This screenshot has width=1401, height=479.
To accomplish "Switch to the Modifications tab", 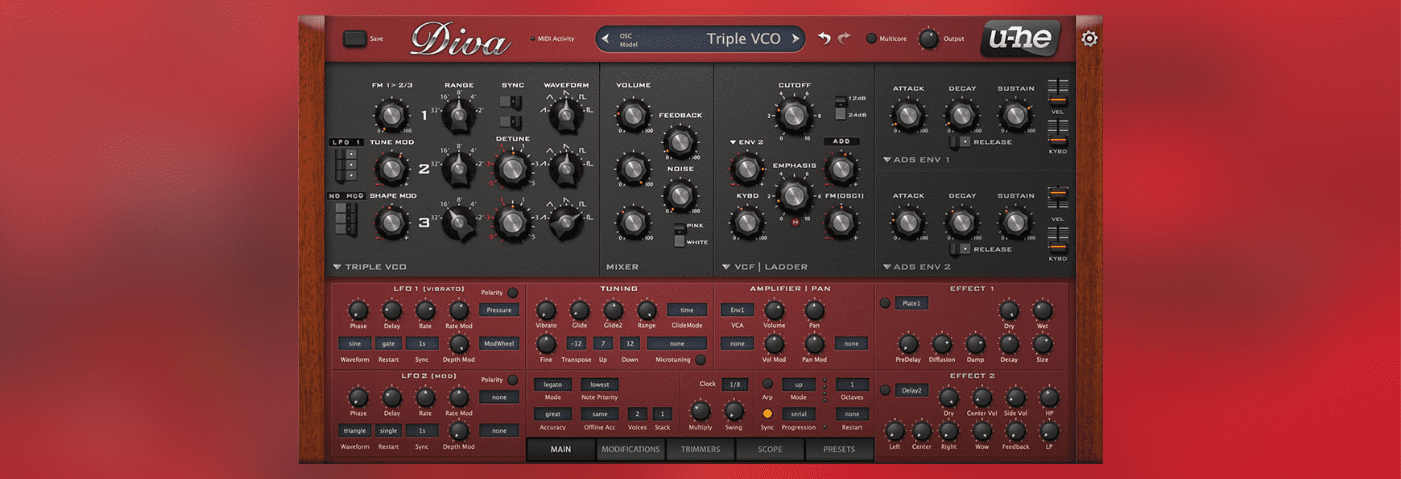I will click(630, 449).
